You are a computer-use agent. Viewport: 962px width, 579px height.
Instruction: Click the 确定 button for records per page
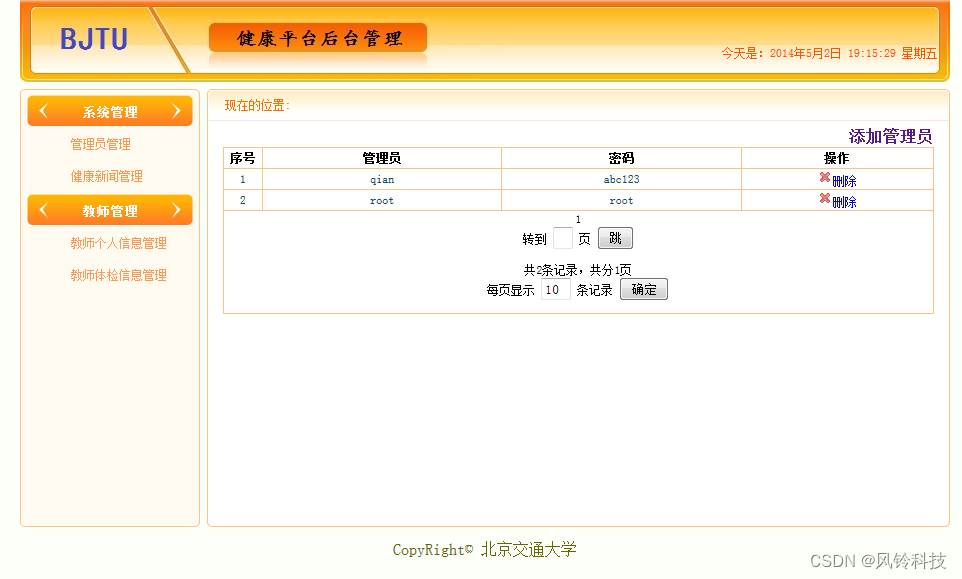pos(644,290)
